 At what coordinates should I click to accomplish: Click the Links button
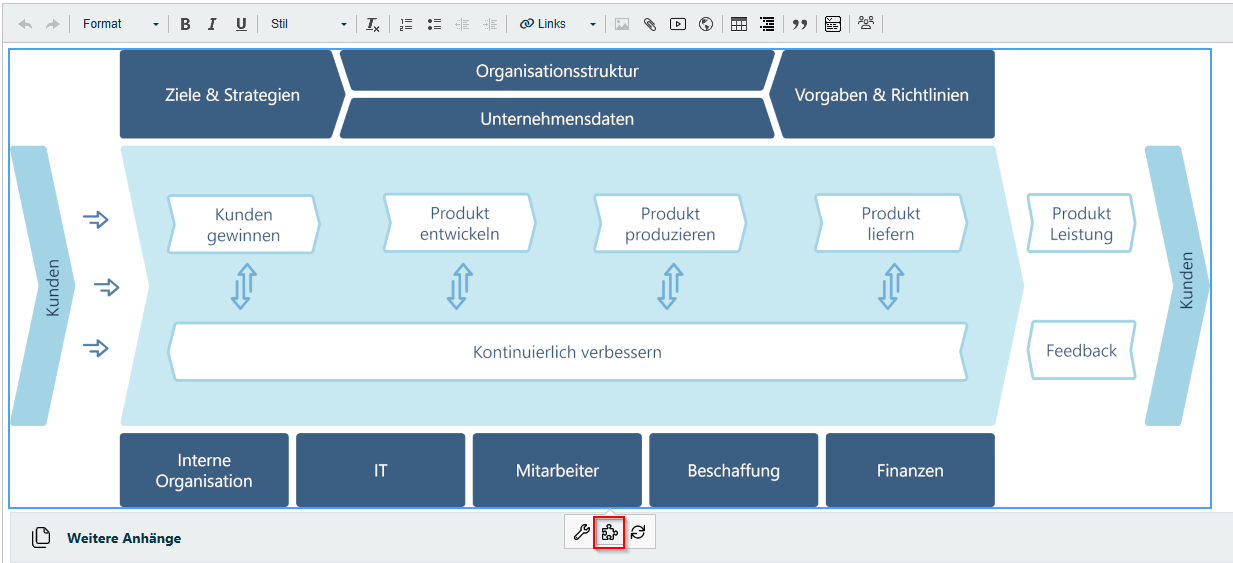[543, 24]
